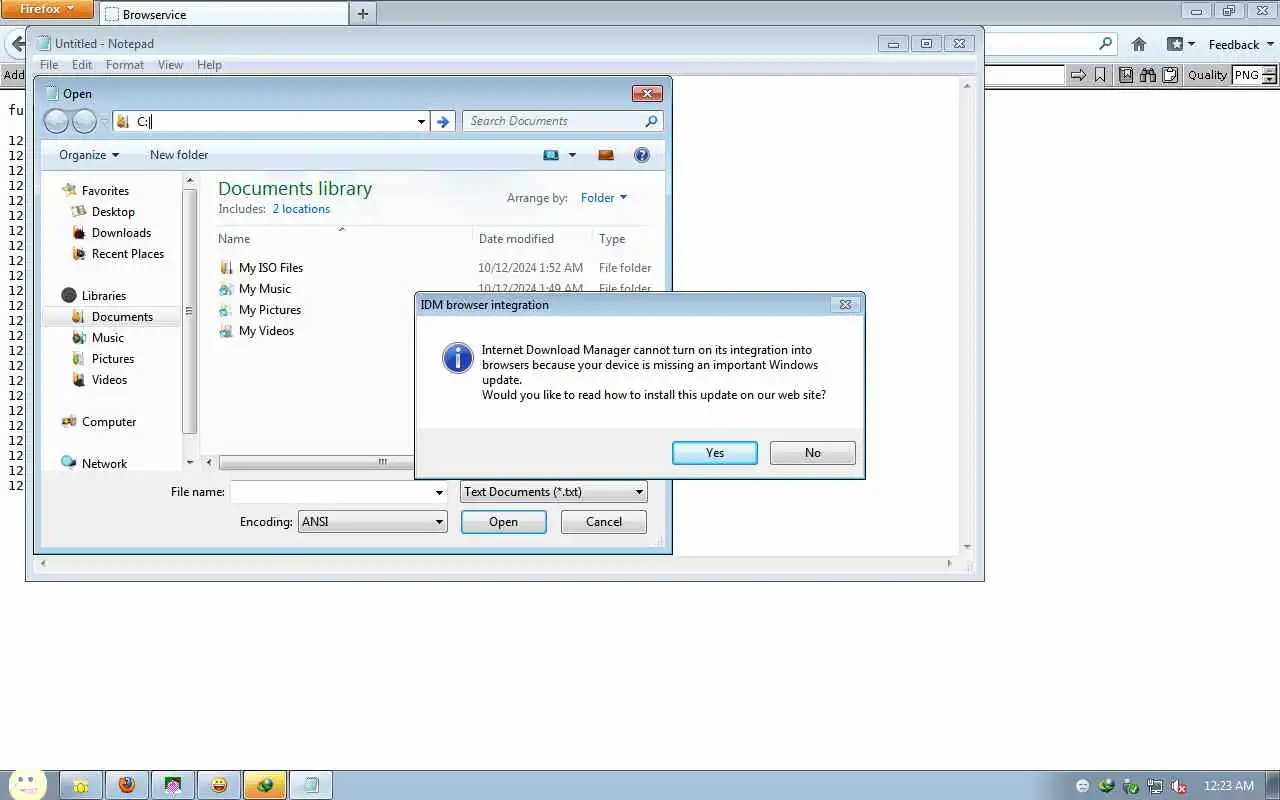Click the magnifier icon in Search Documents
Image resolution: width=1280 pixels, height=800 pixels.
pos(651,121)
